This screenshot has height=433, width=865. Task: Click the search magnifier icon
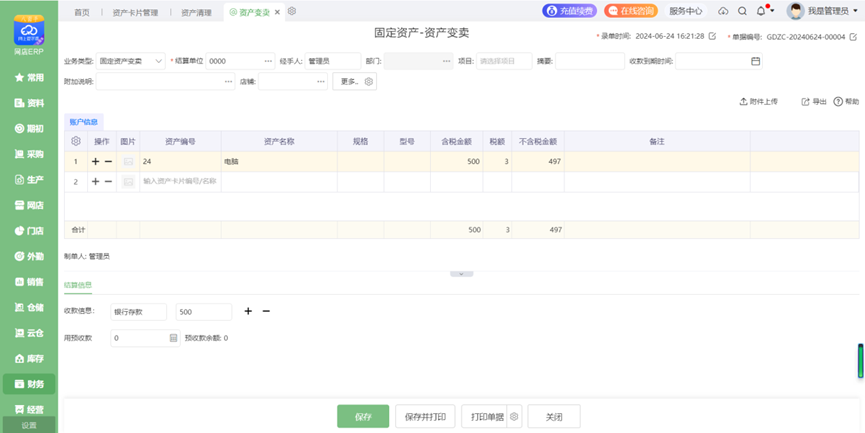[742, 11]
